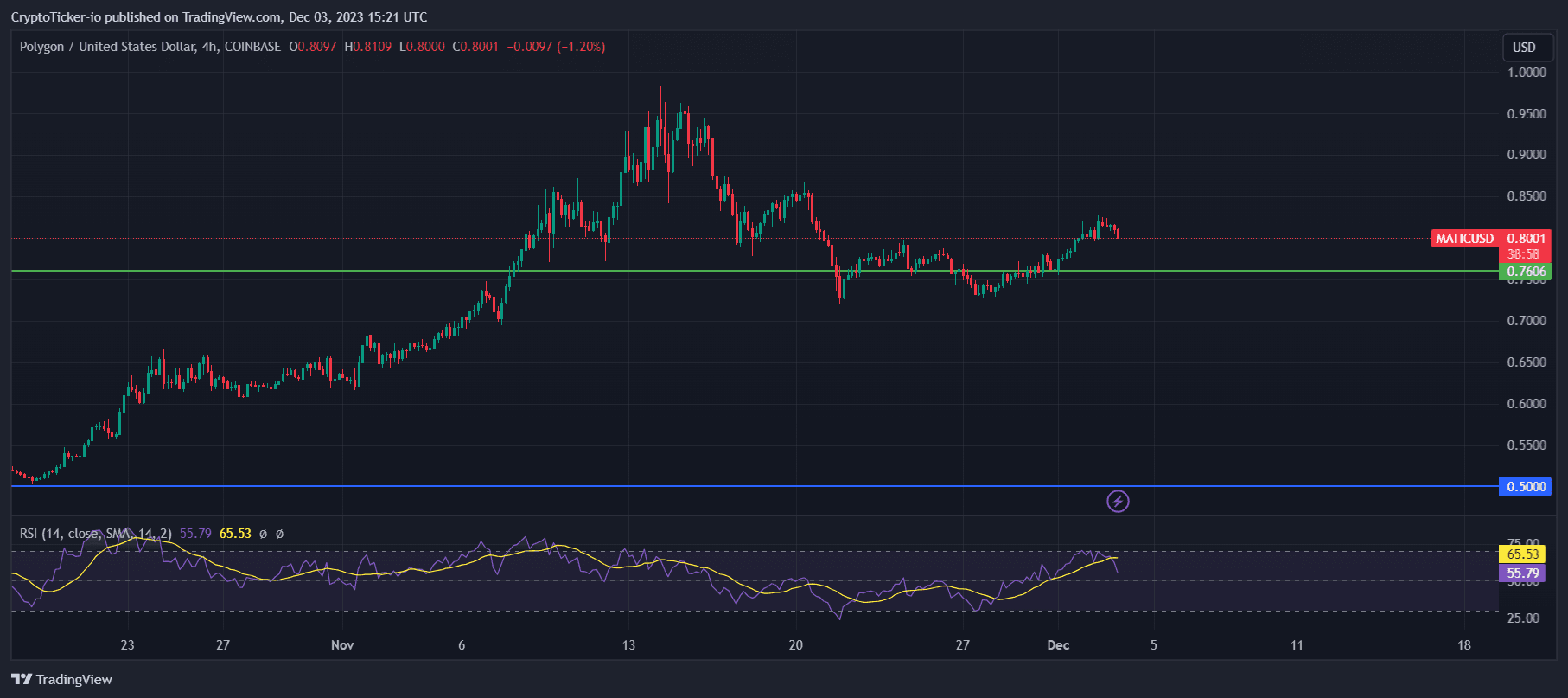The height and width of the screenshot is (698, 1568).
Task: Click the 13 date on time axis
Action: click(x=628, y=645)
